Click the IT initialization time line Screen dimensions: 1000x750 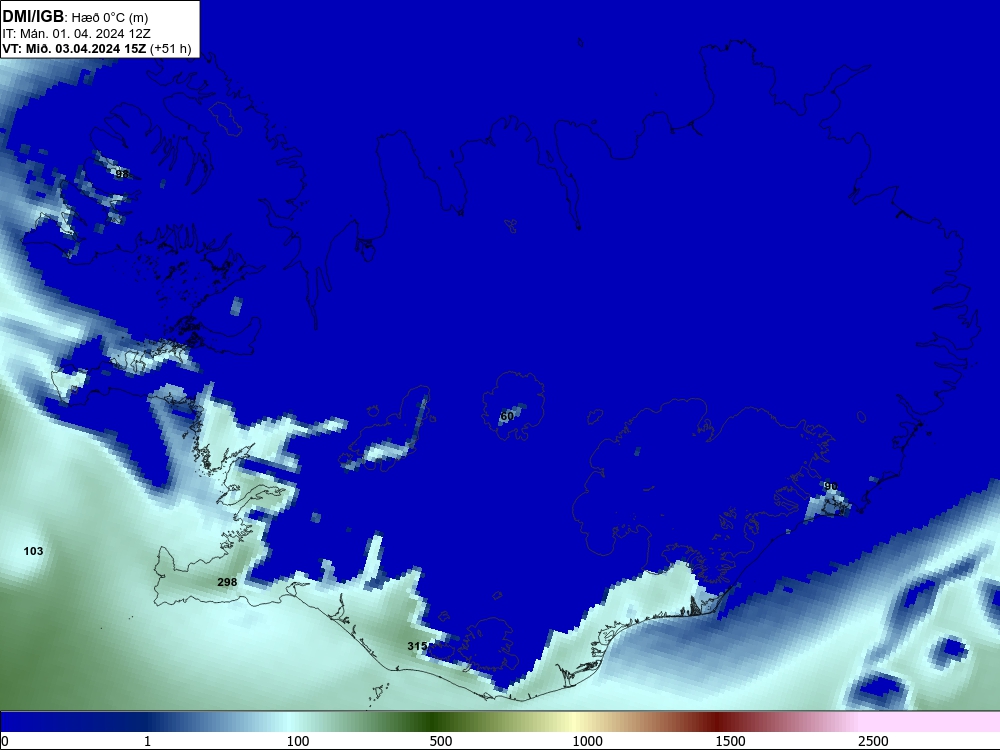point(77,33)
